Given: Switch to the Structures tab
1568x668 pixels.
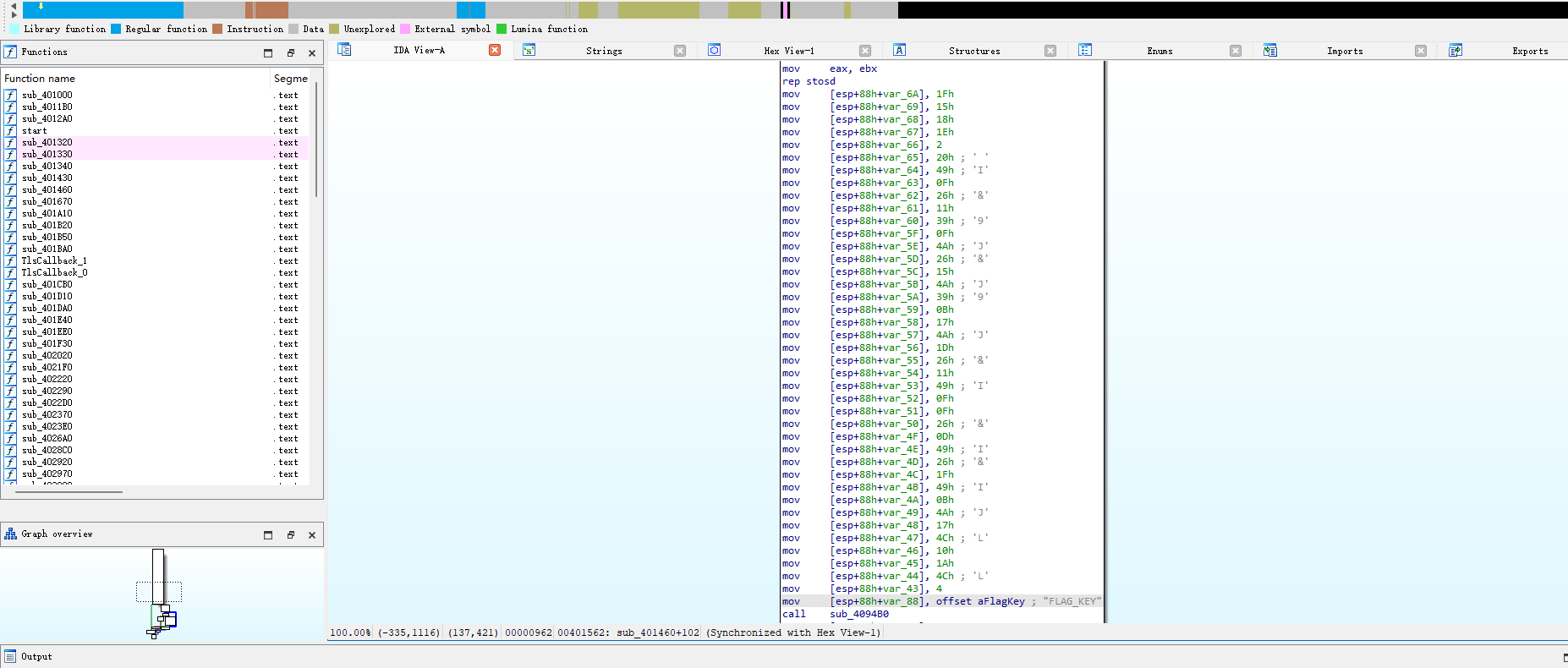Looking at the screenshot, I should coord(974,51).
